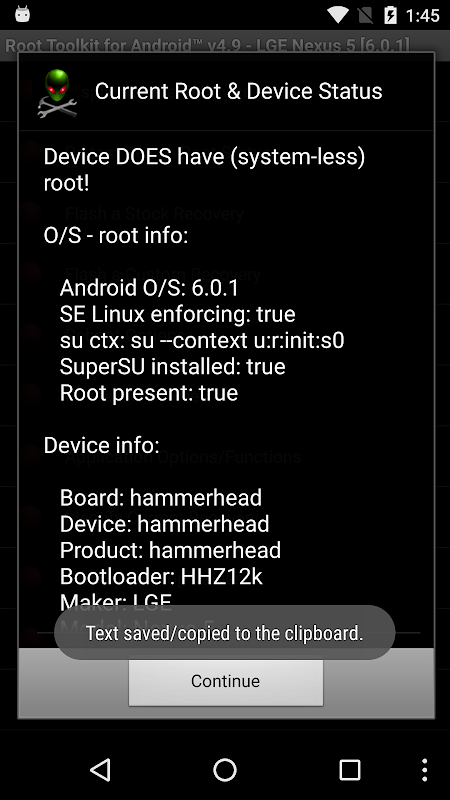Tap the Current Root & Device Status title
Viewport: 450px width, 800px height.
pos(238,91)
